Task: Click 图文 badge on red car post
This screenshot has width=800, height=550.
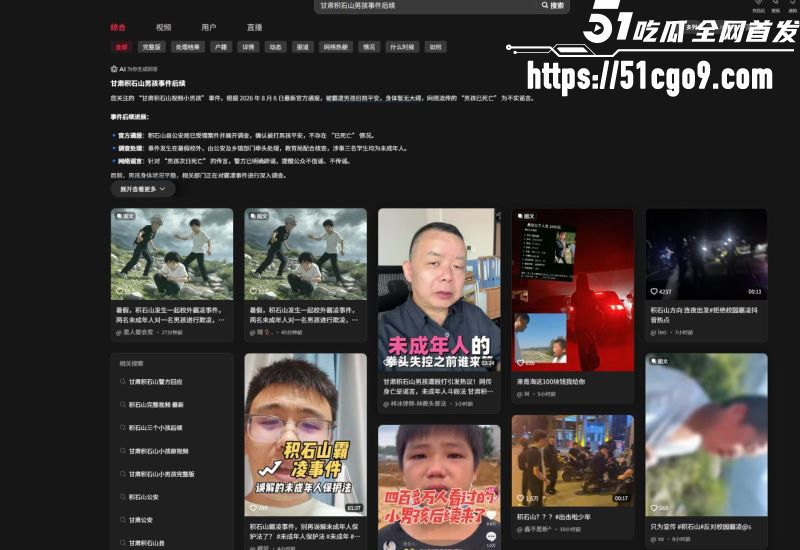Action: [x=526, y=216]
